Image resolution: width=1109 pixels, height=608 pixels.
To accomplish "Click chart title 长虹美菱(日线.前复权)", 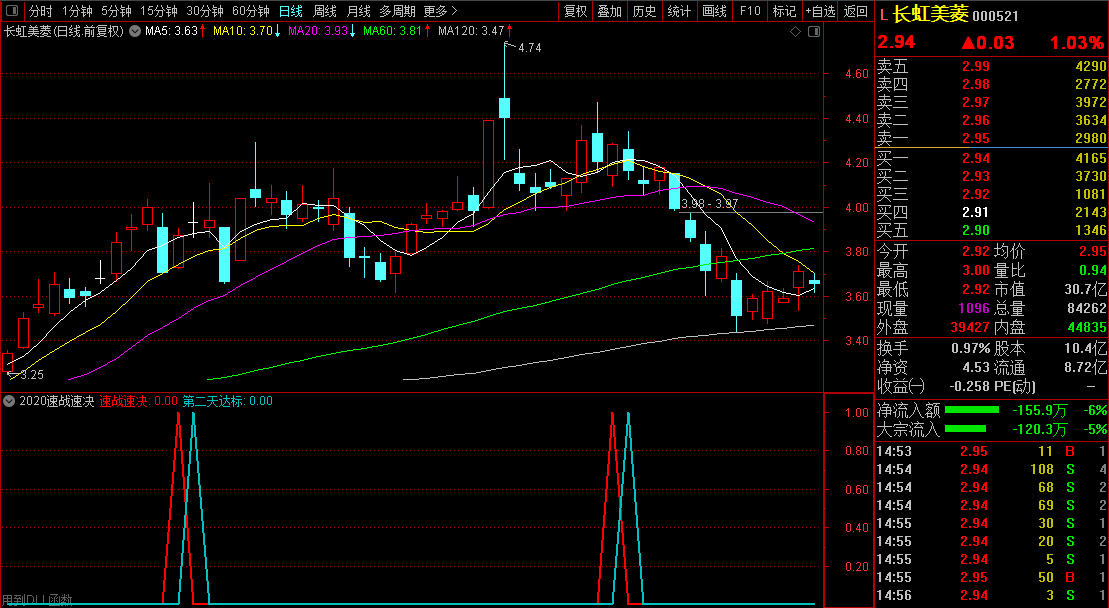I will (64, 31).
